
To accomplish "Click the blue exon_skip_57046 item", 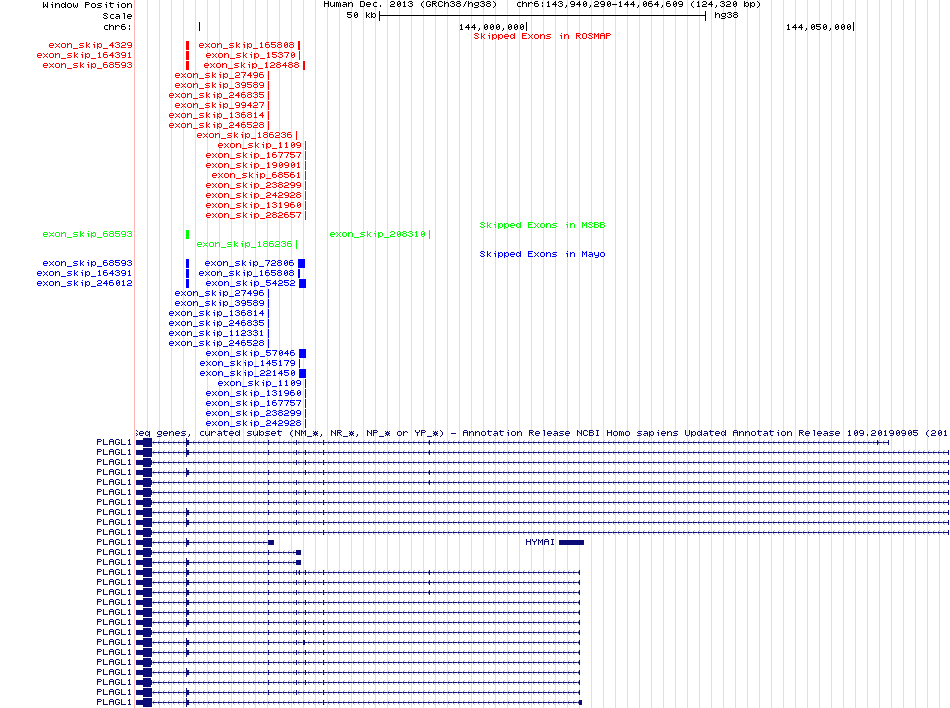I will pyautogui.click(x=250, y=353).
